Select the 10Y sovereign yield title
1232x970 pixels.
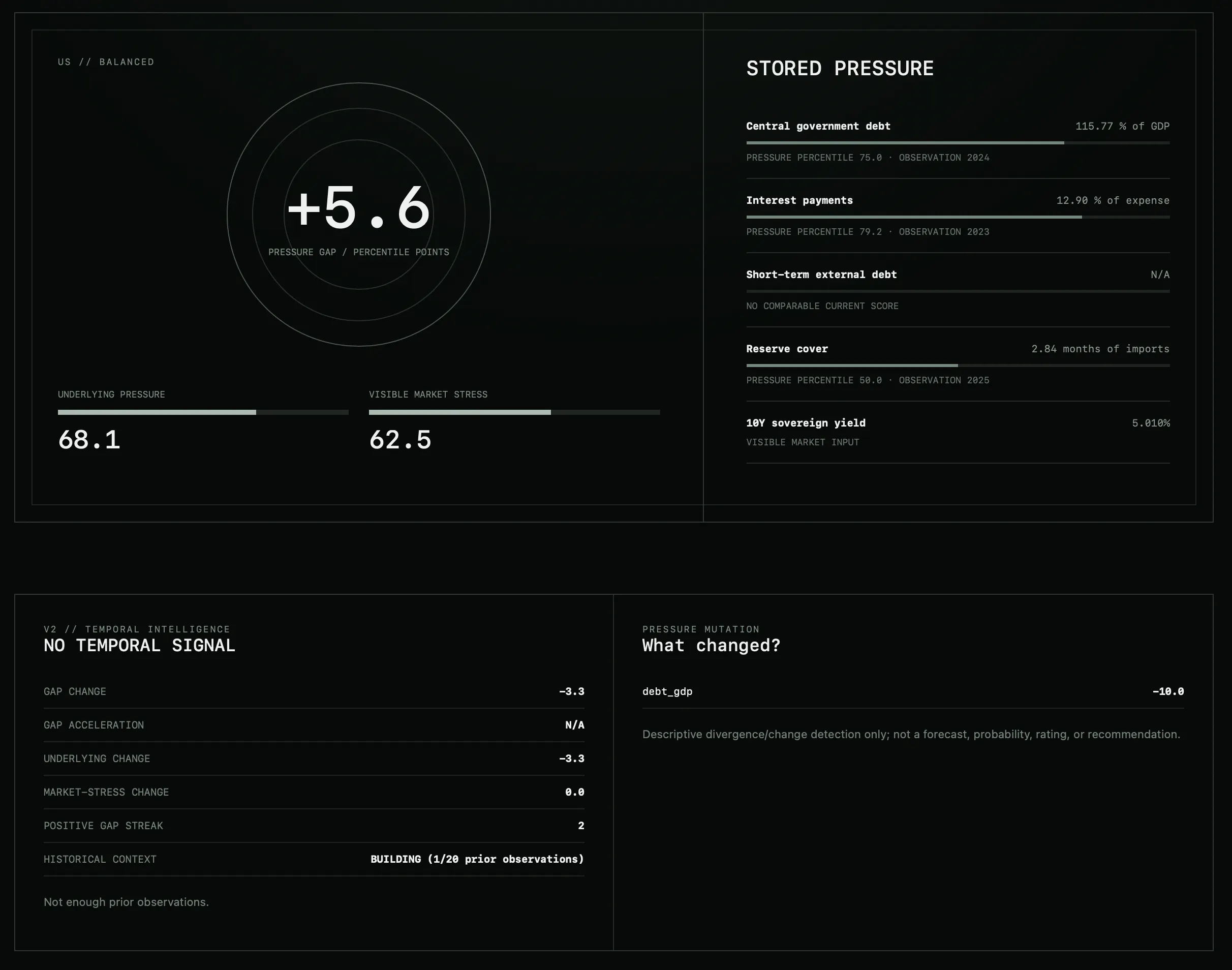click(x=806, y=423)
